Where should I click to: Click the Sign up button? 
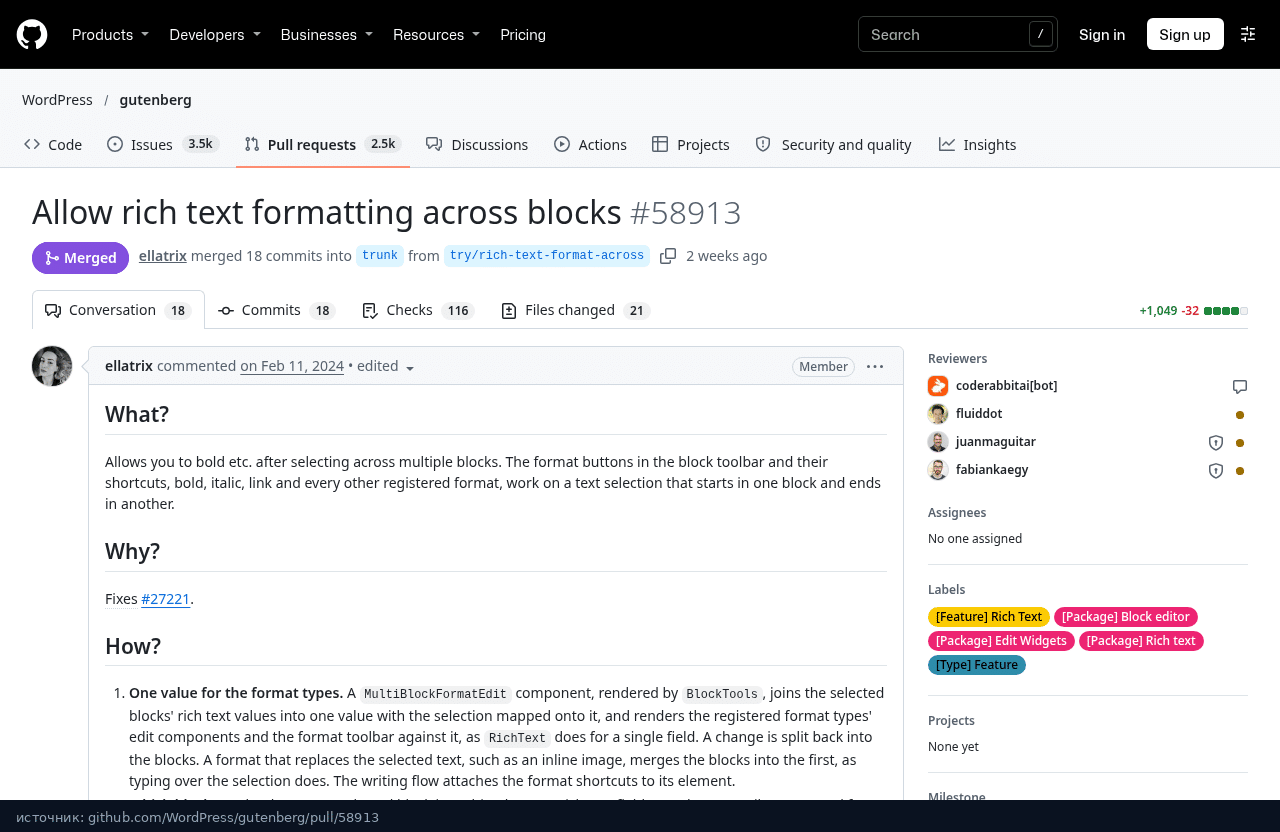tap(1185, 34)
